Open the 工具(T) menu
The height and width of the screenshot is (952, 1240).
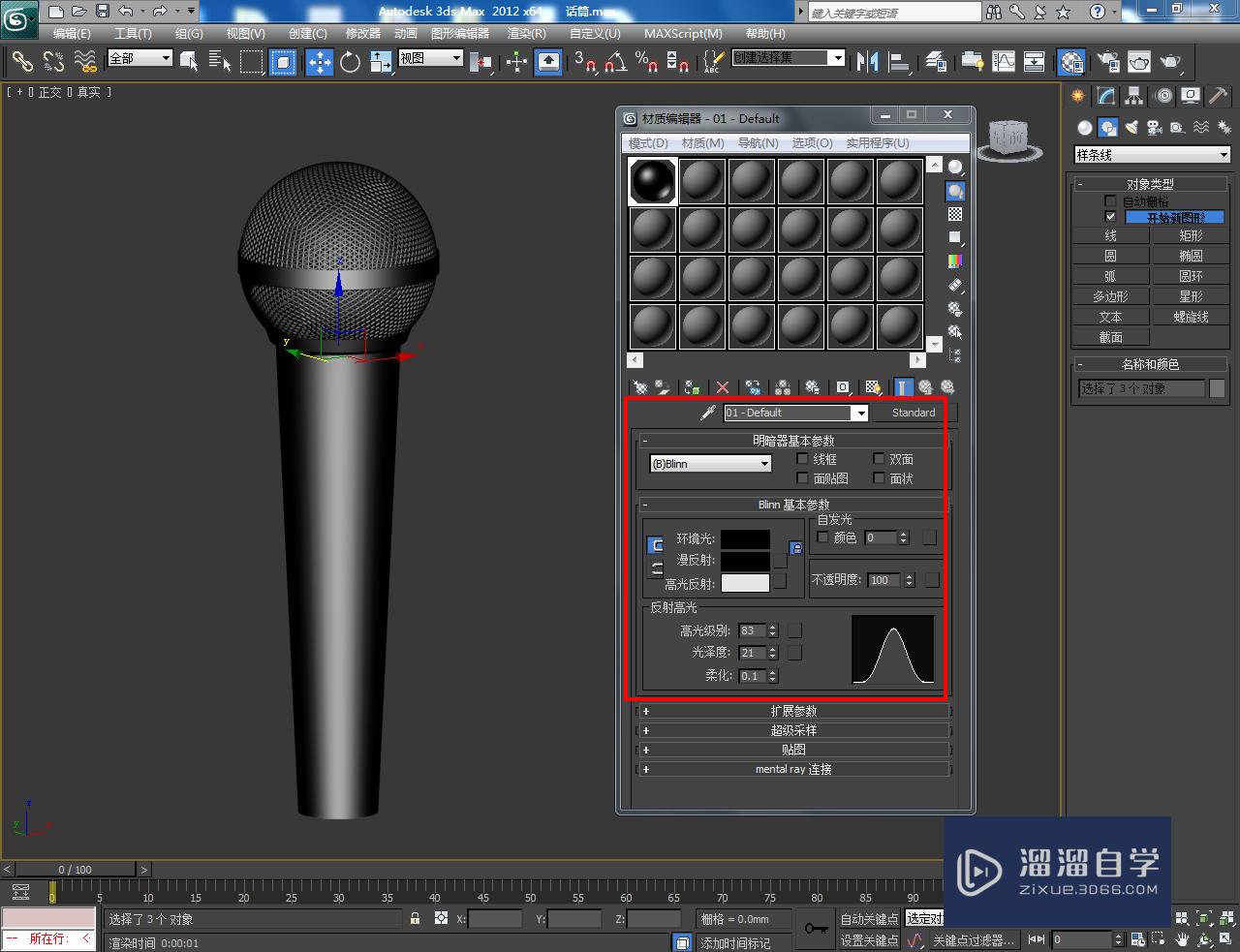133,33
